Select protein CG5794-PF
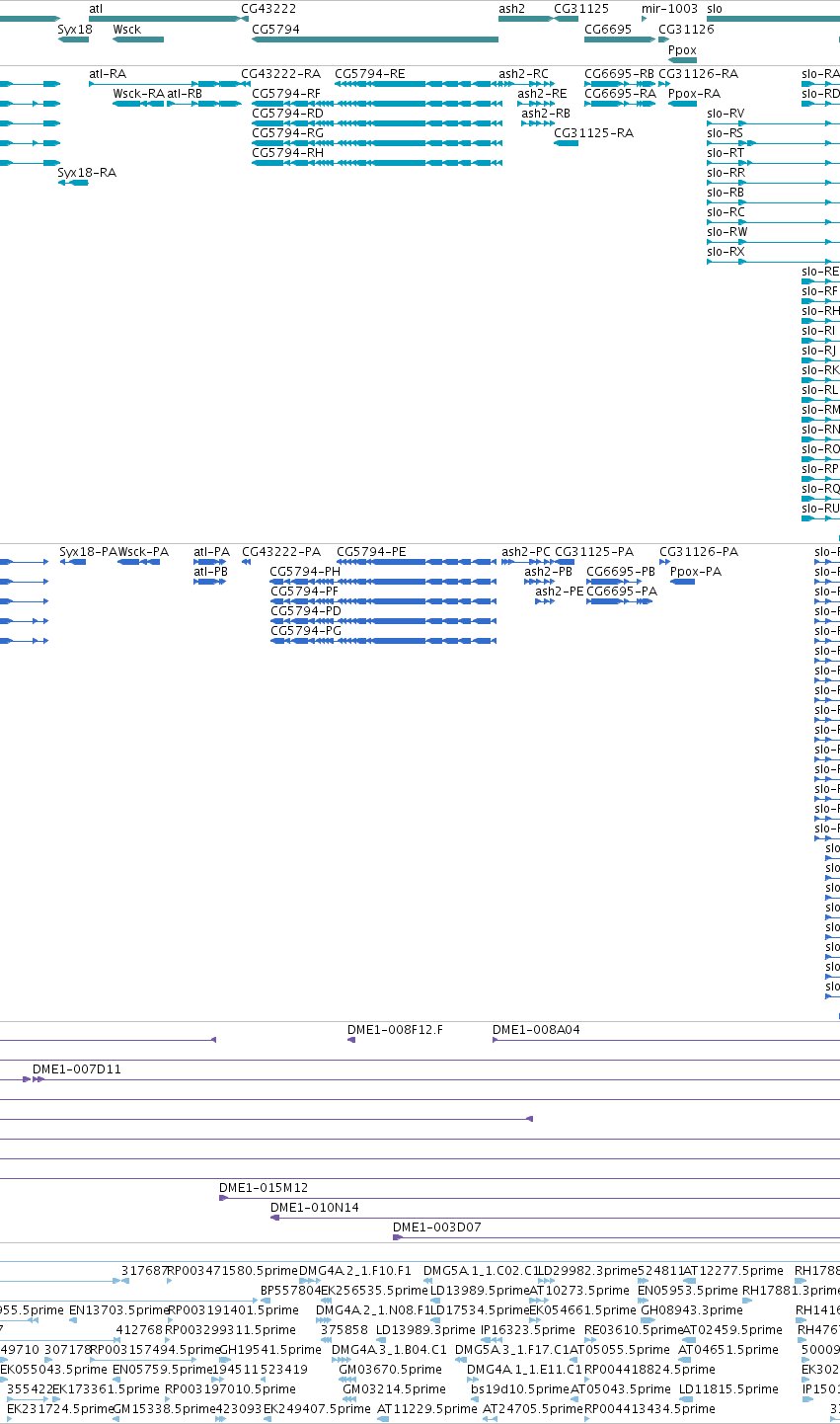The image size is (840, 1424). [x=304, y=592]
